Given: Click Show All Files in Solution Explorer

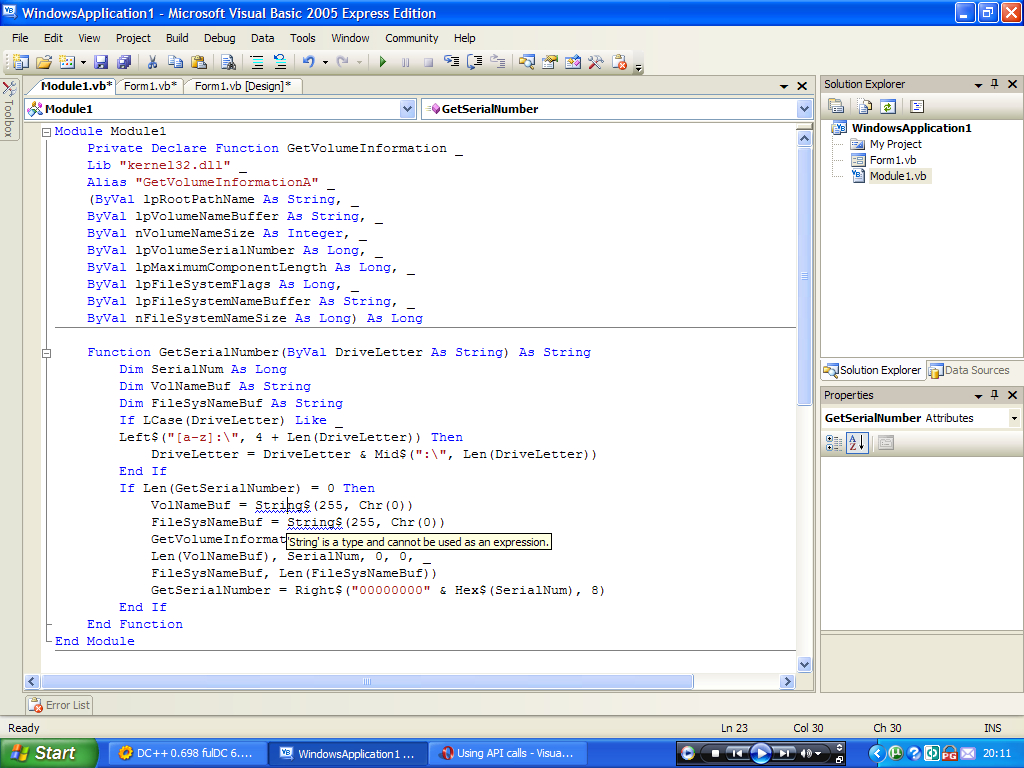Looking at the screenshot, I should (865, 106).
